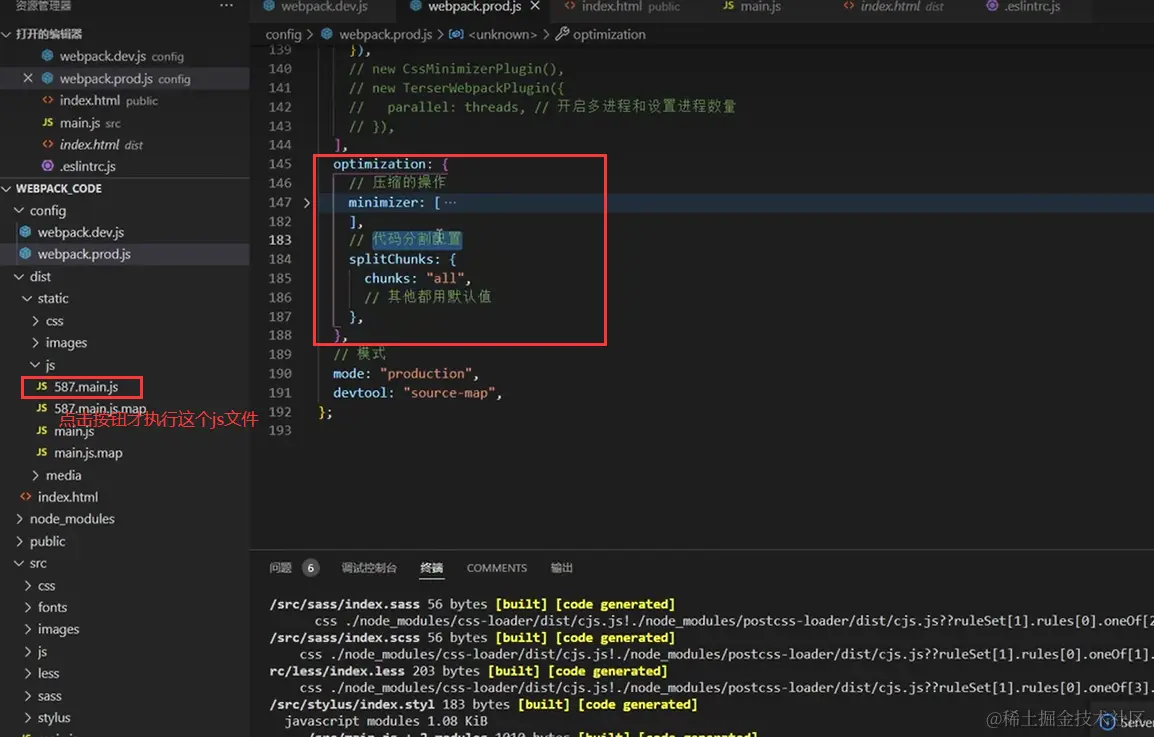This screenshot has height=737, width=1154.
Task: Expand the node_modules folder
Action: (19, 519)
